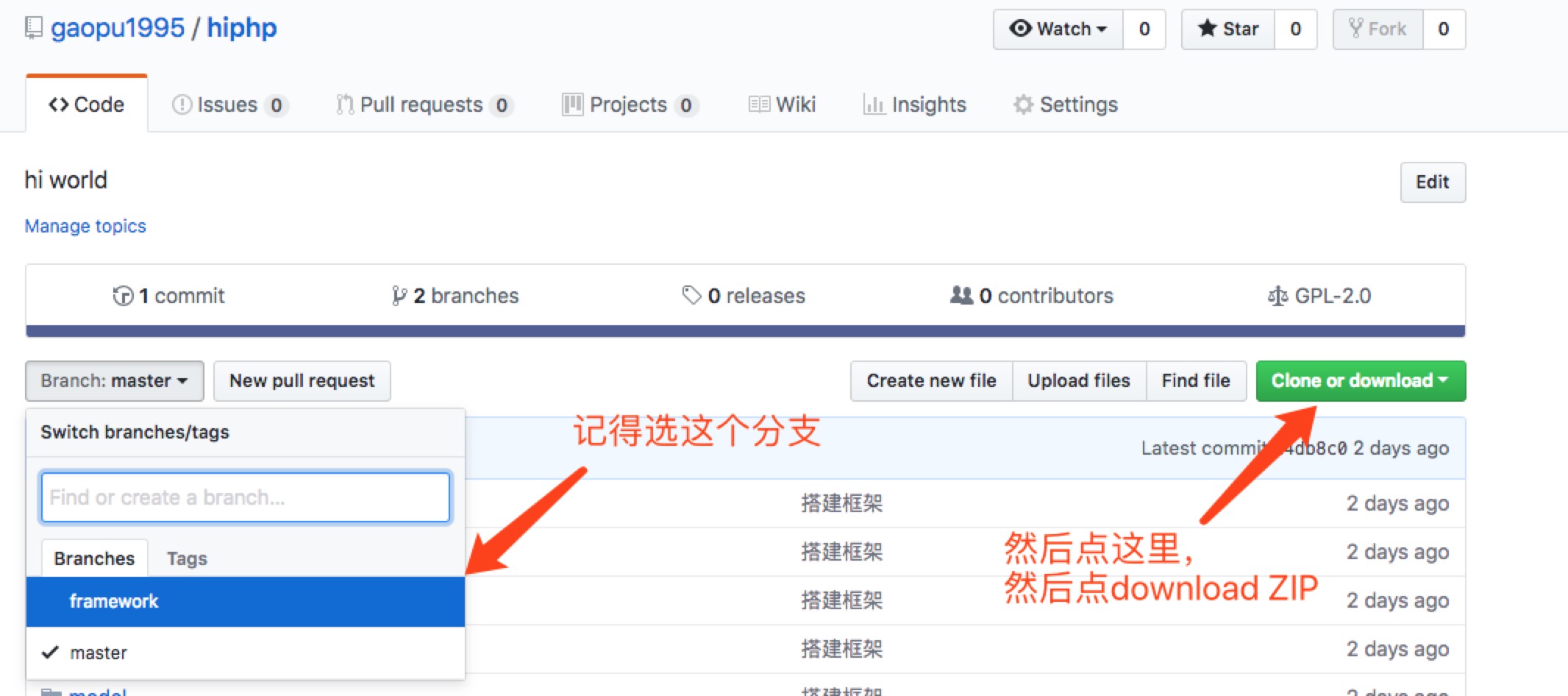
Task: Click the Issues exclamation circle icon
Action: (182, 105)
